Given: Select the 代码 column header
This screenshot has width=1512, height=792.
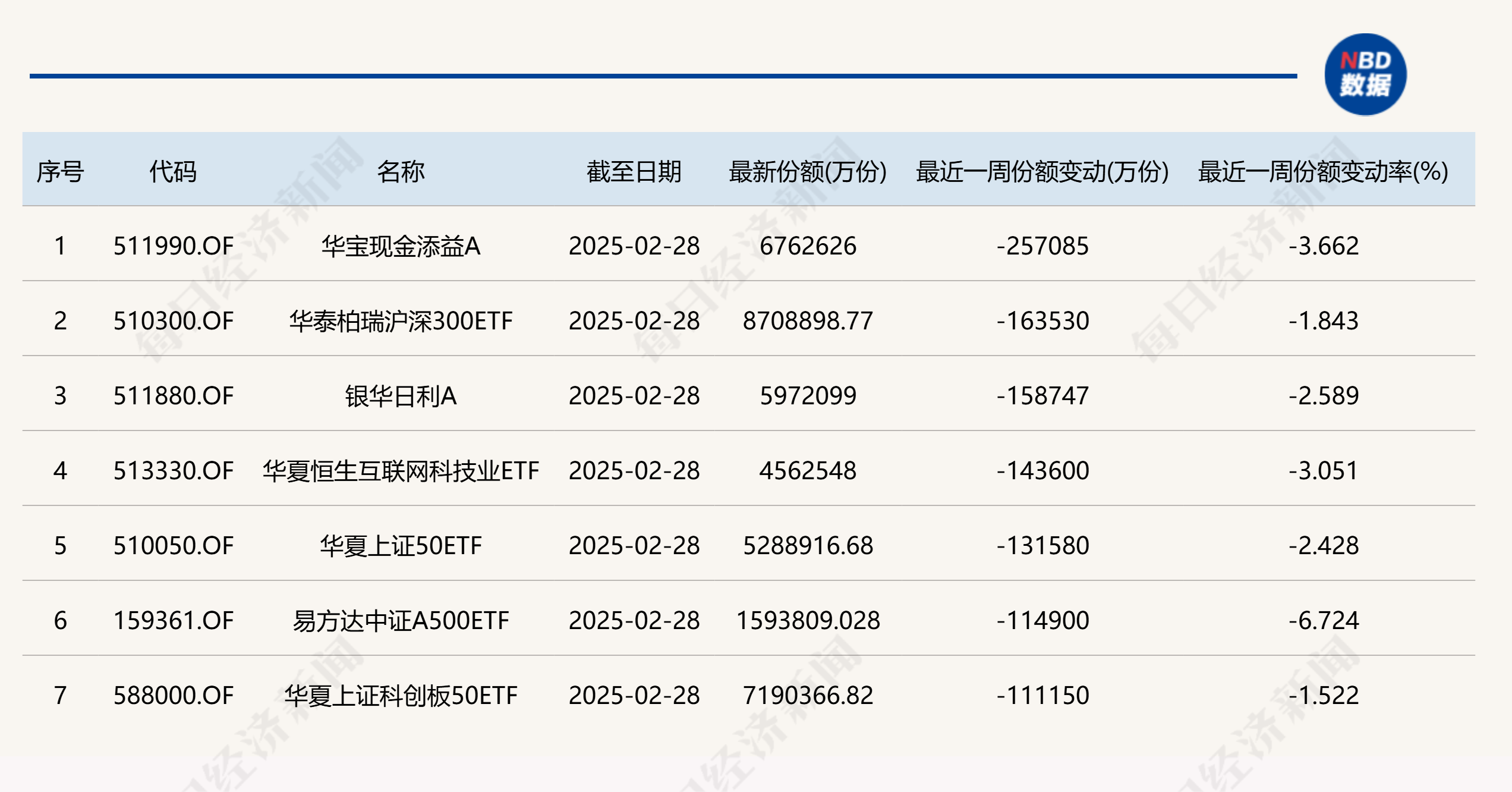Looking at the screenshot, I should tap(173, 172).
